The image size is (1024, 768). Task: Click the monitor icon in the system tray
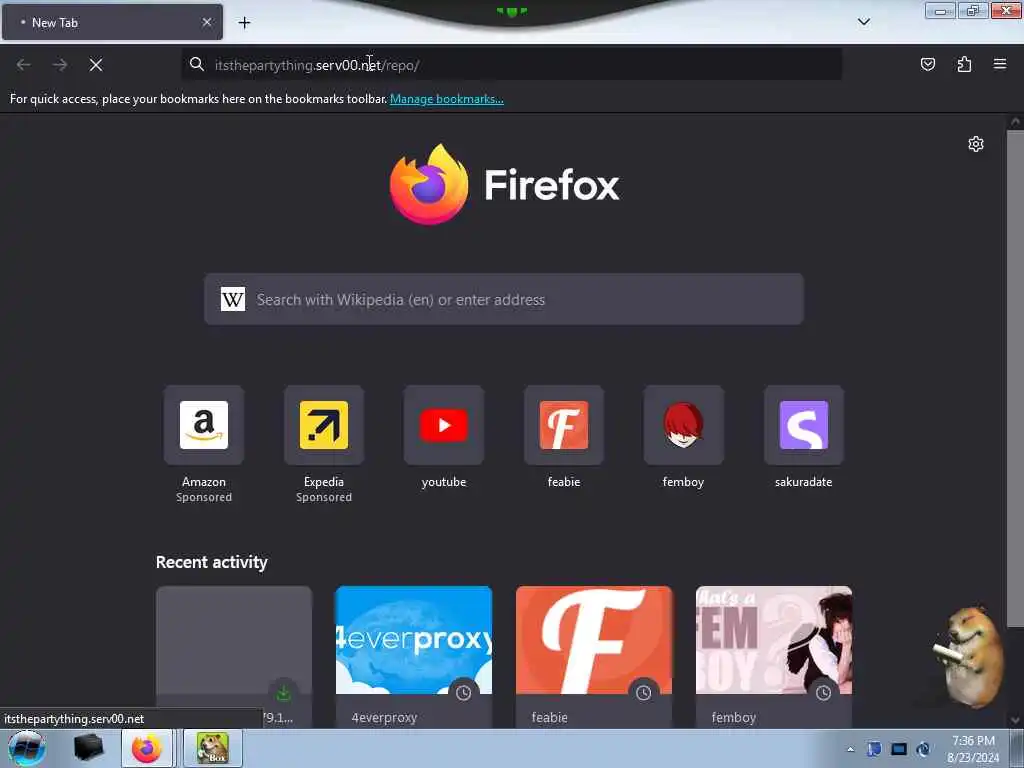pyautogui.click(x=899, y=749)
